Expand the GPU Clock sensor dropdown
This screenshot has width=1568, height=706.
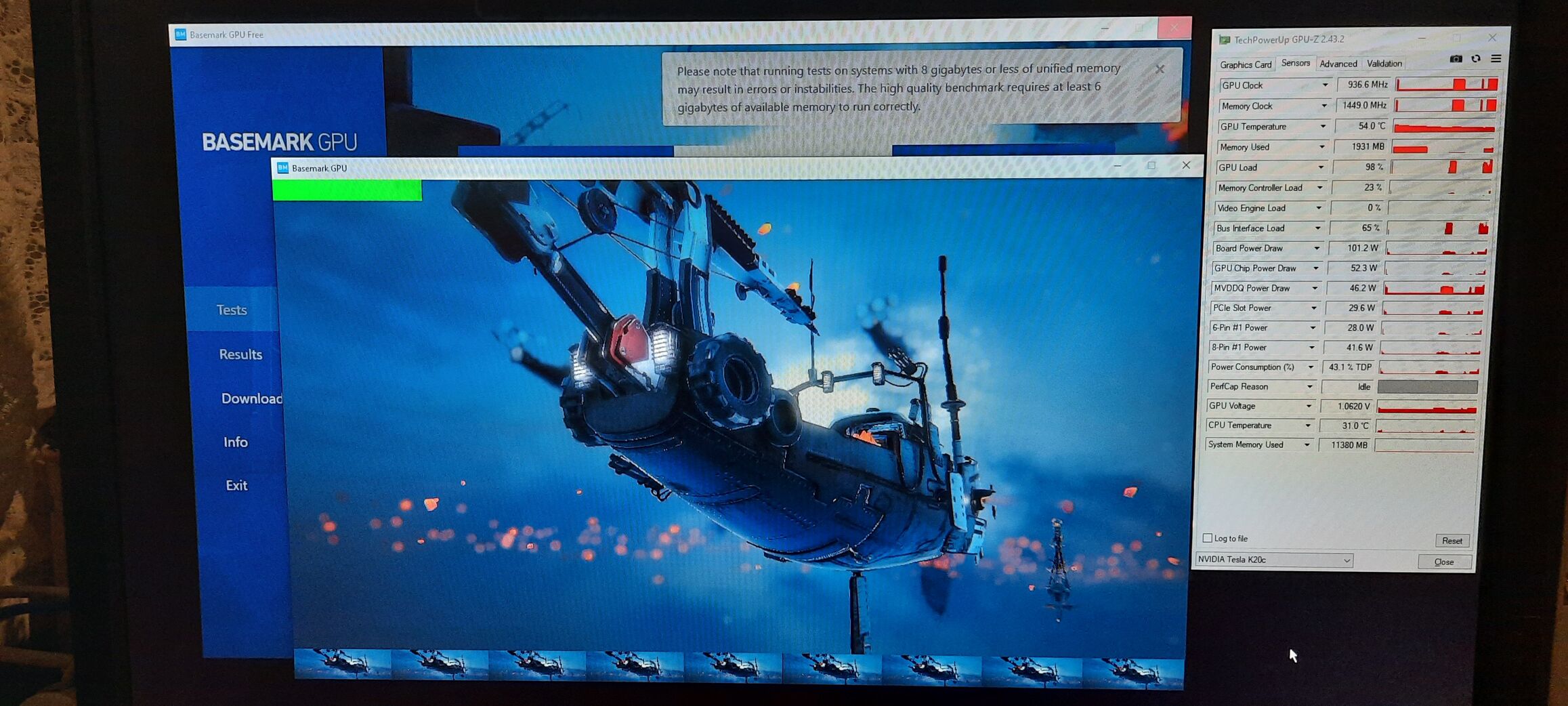coord(1325,85)
